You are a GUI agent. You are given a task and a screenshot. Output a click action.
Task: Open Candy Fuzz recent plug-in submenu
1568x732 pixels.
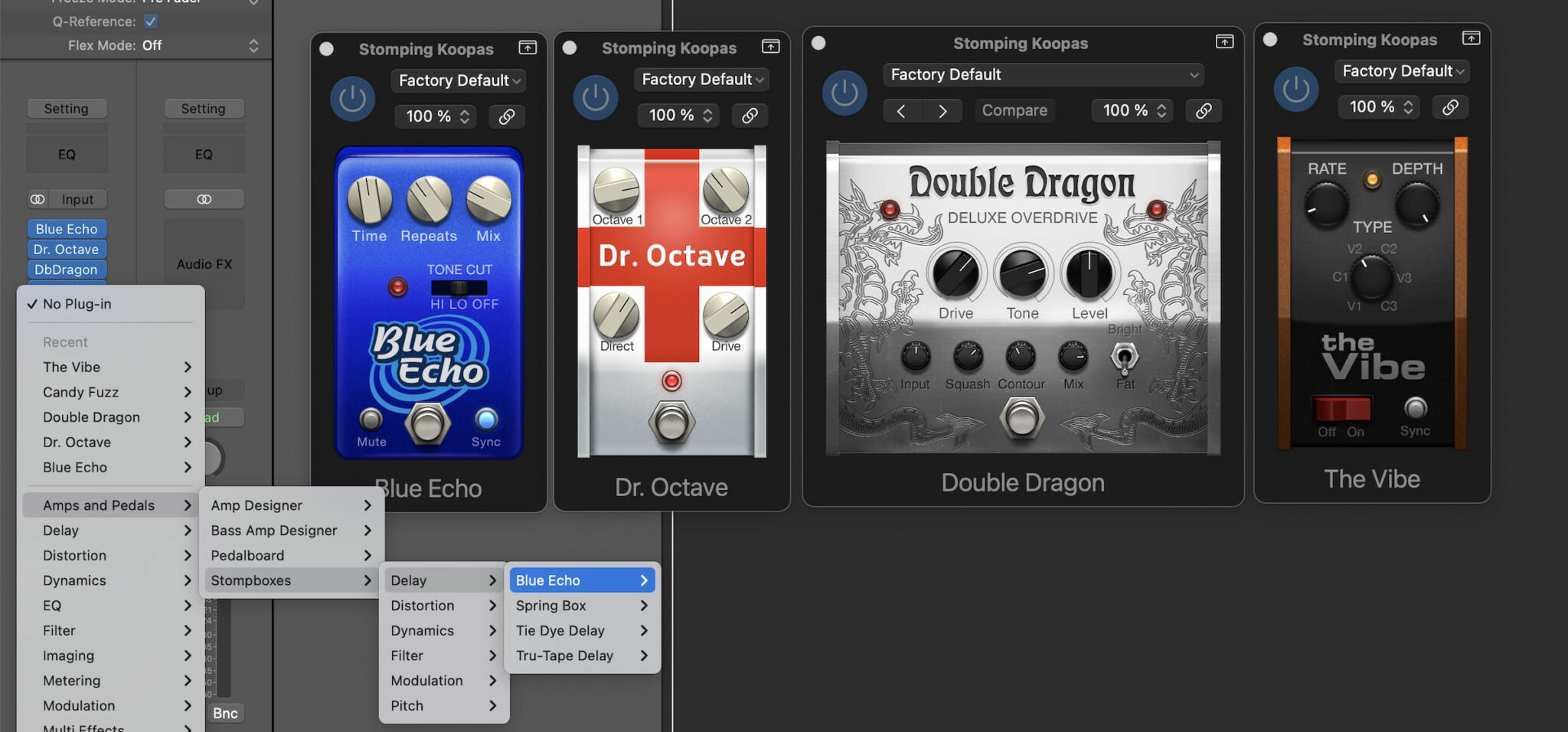coord(110,392)
